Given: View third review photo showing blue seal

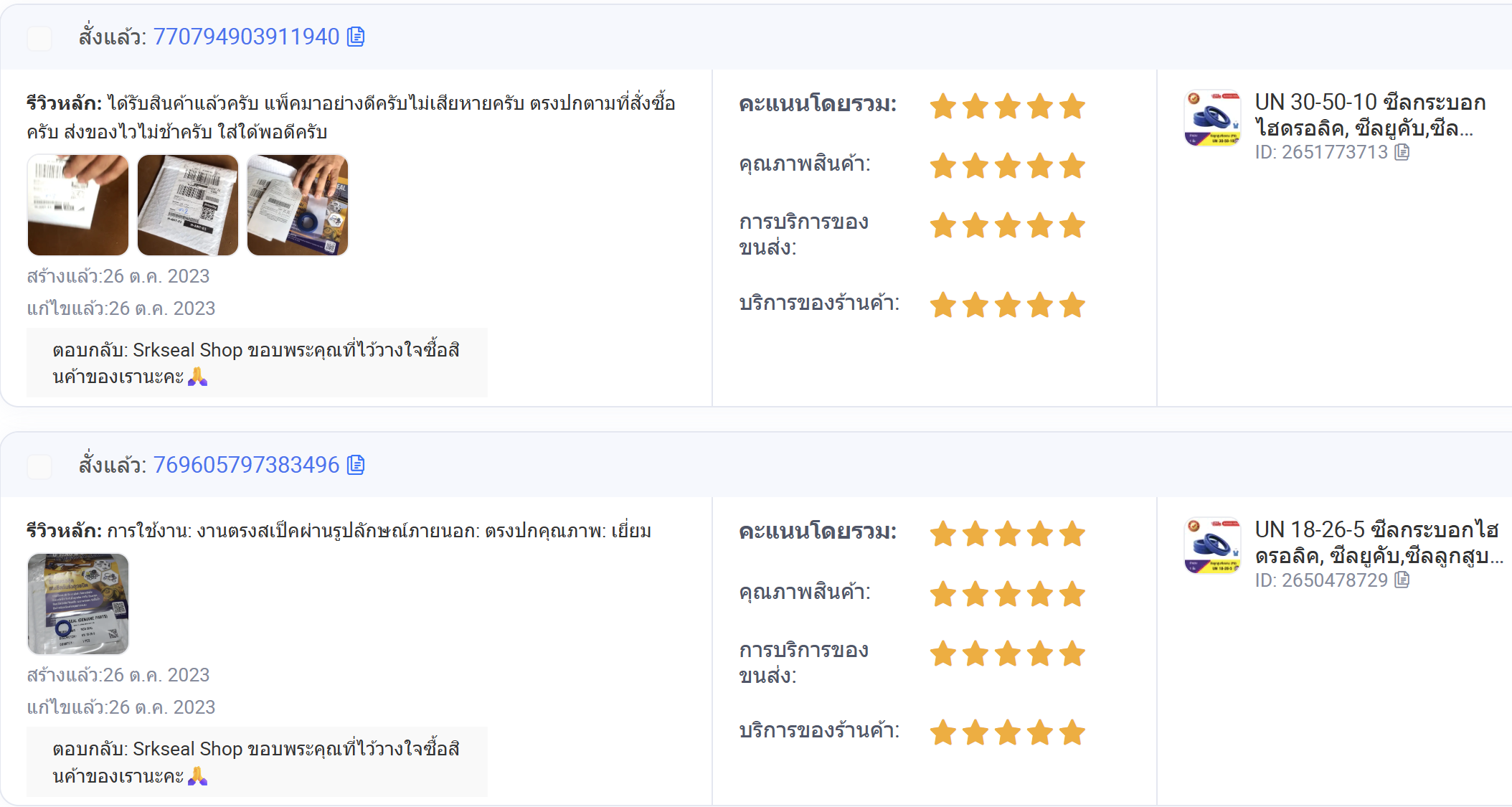Looking at the screenshot, I should point(298,205).
